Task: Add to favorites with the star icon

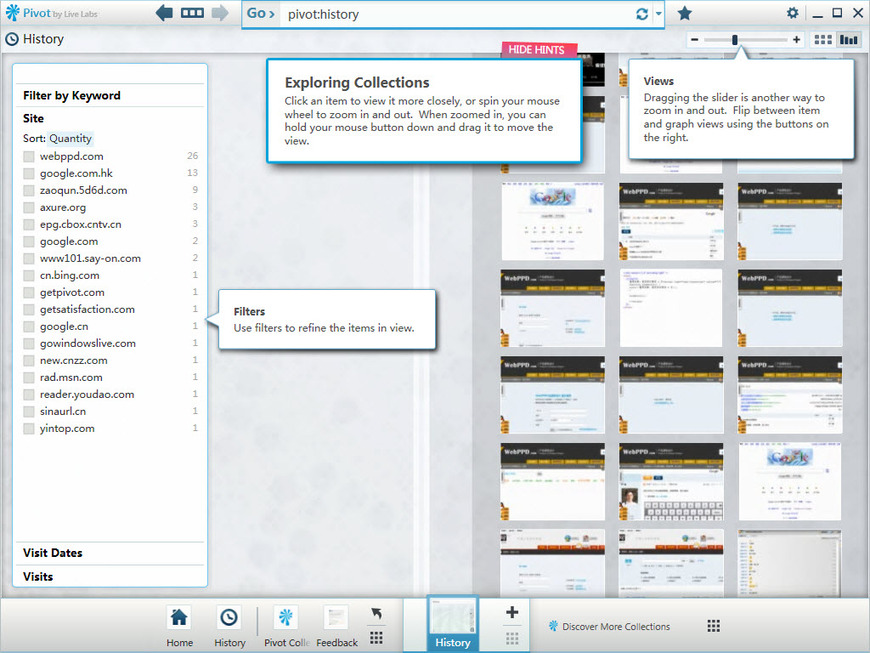Action: point(685,13)
